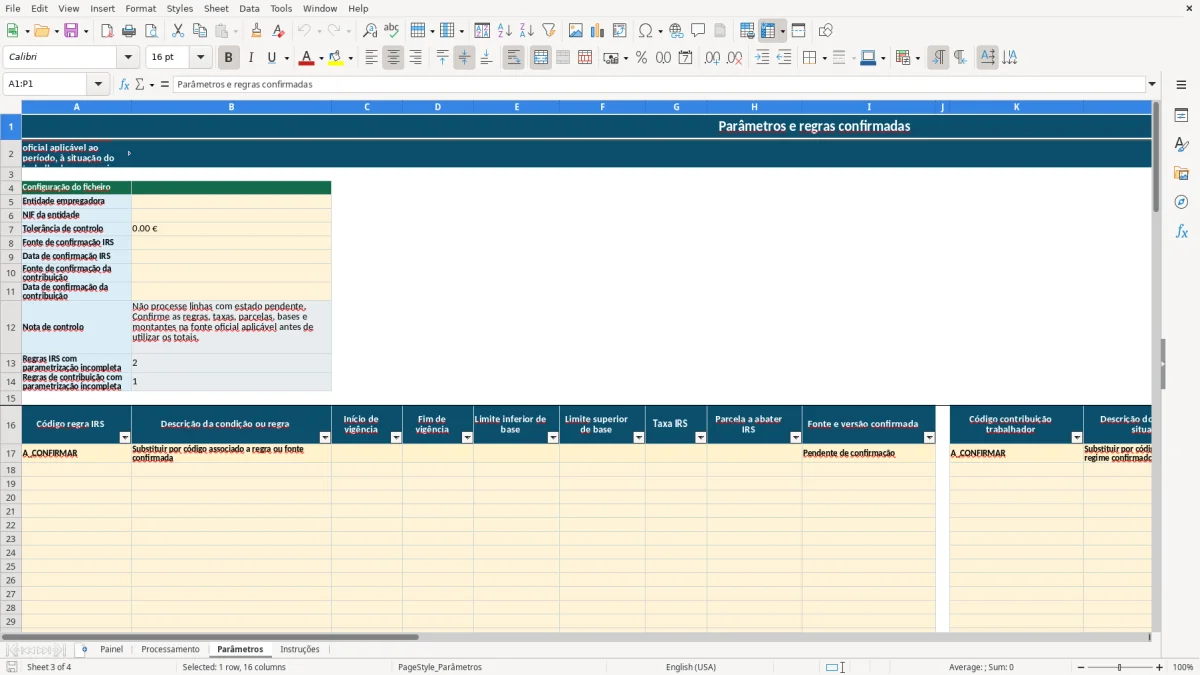Toggle Freeze Rows and Columns
The width and height of the screenshot is (1200, 675).
[x=768, y=31]
